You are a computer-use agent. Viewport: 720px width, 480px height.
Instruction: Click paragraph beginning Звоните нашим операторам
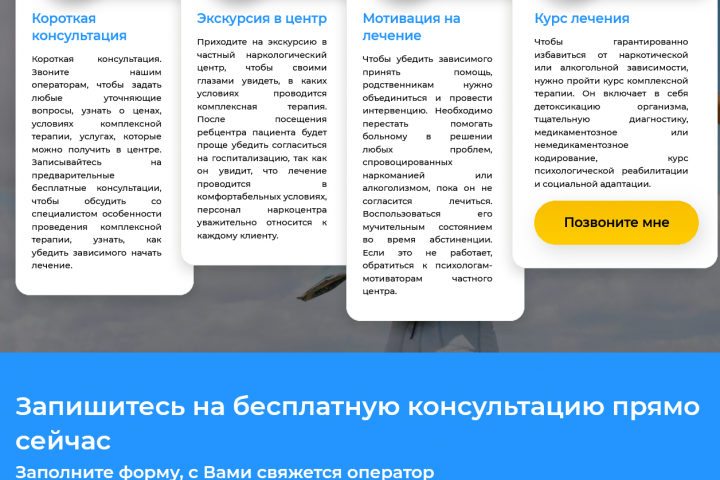pos(96,162)
